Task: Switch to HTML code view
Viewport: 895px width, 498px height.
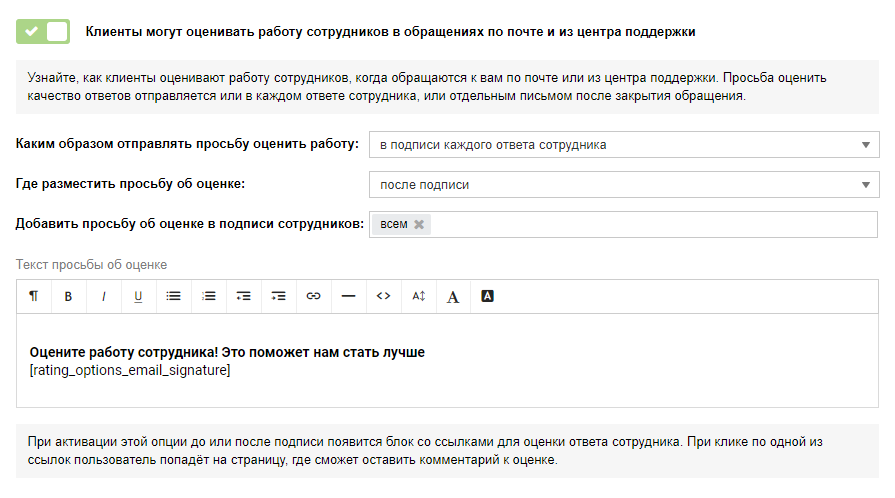Action: 384,296
